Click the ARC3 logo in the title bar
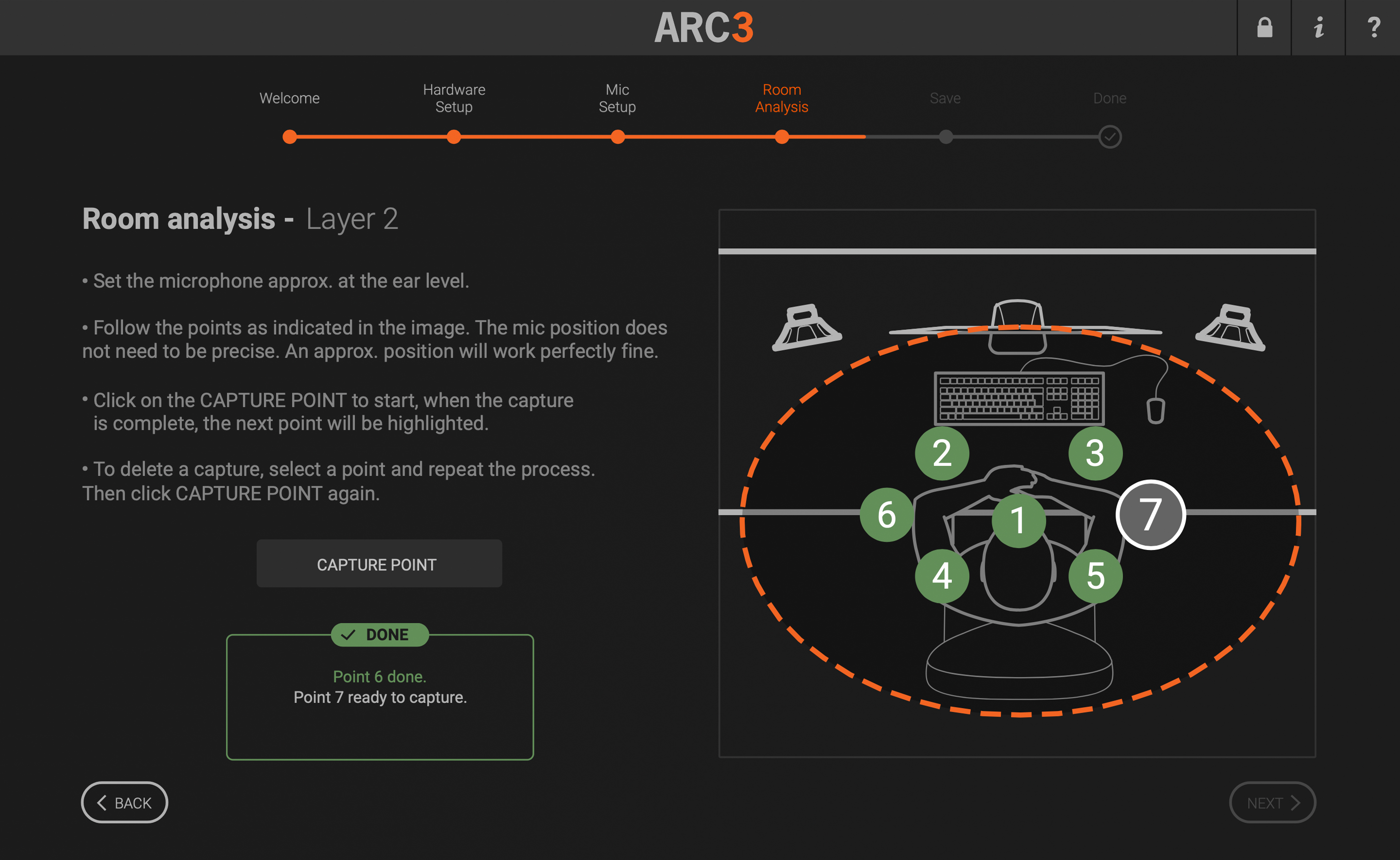This screenshot has width=1400, height=860. 704,27
